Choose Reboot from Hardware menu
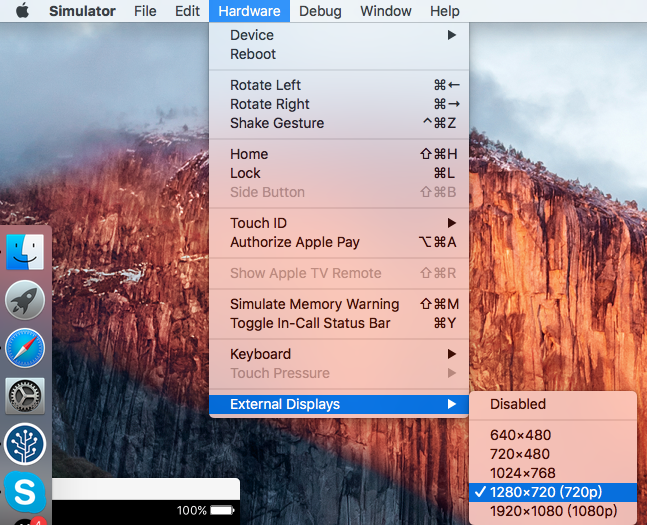Viewport: 647px width, 525px height. (339, 54)
